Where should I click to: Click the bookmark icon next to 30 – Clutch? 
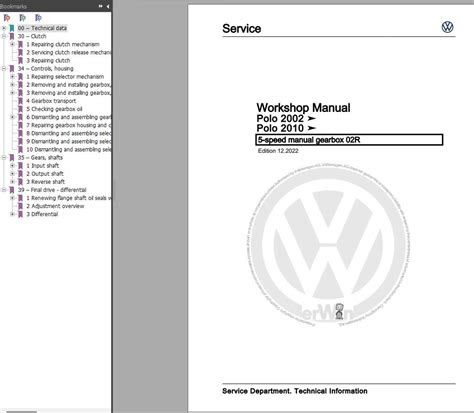pos(12,36)
